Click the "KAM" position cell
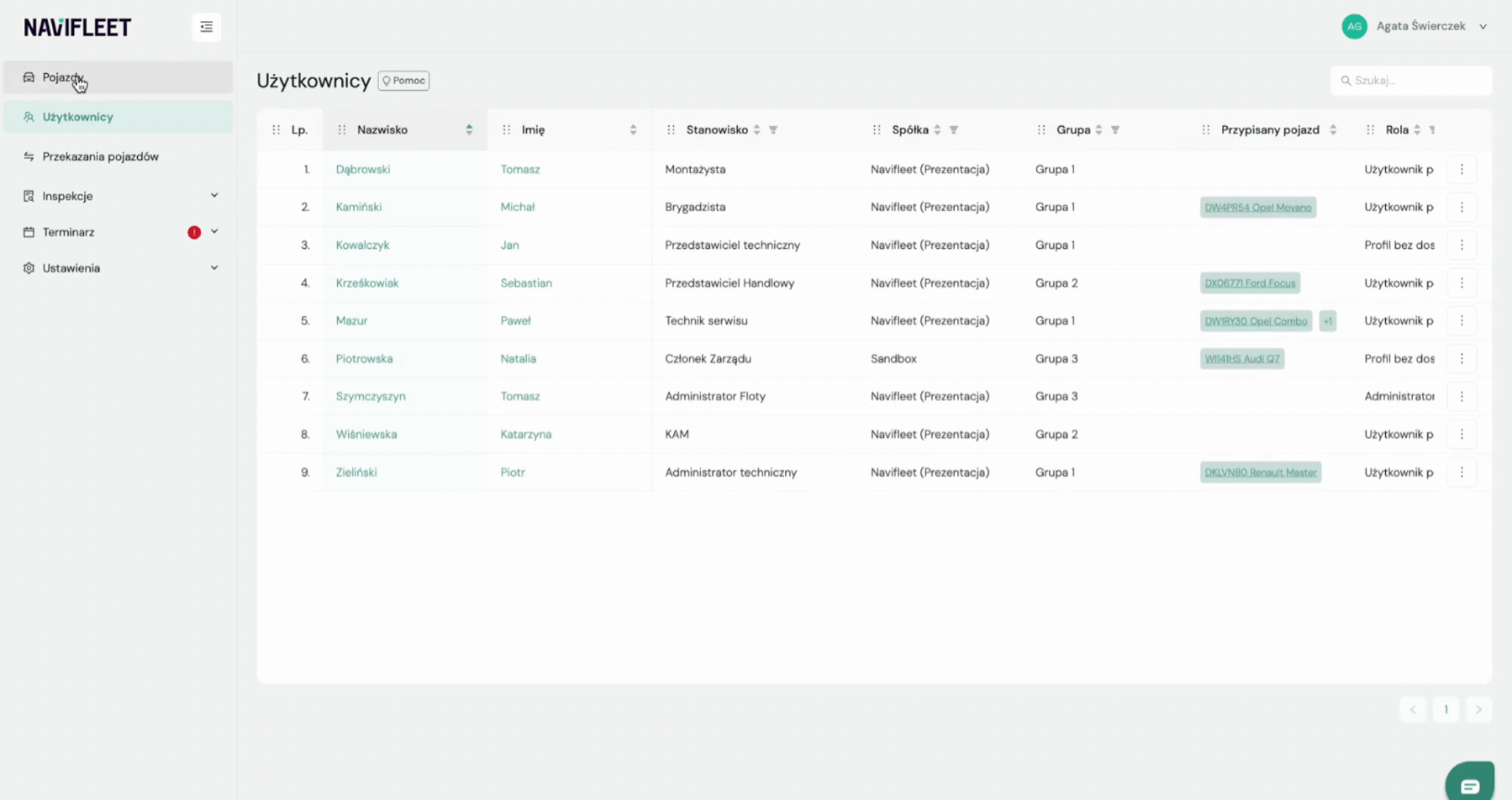 677,434
